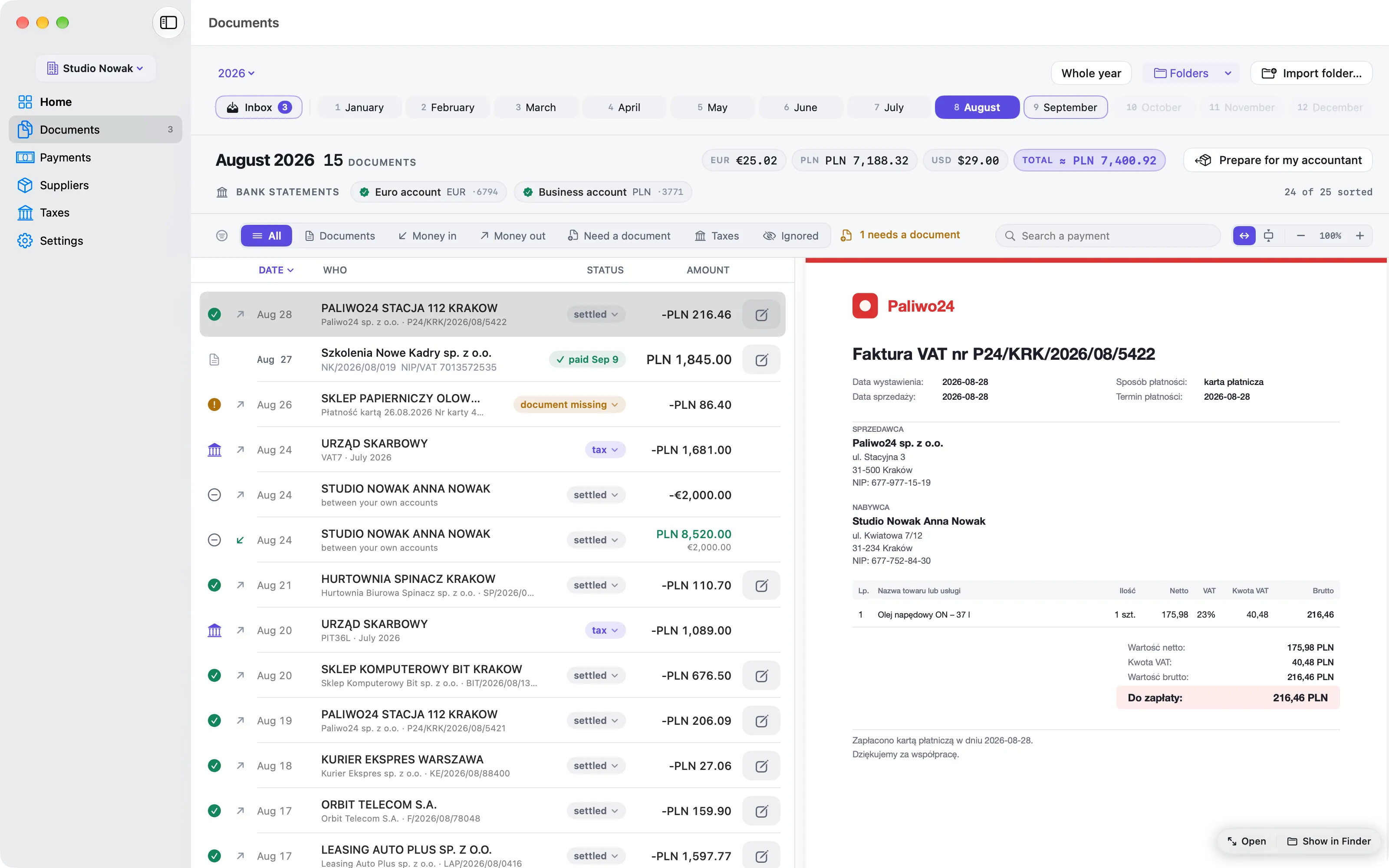Filter list by Taxes

717,236
